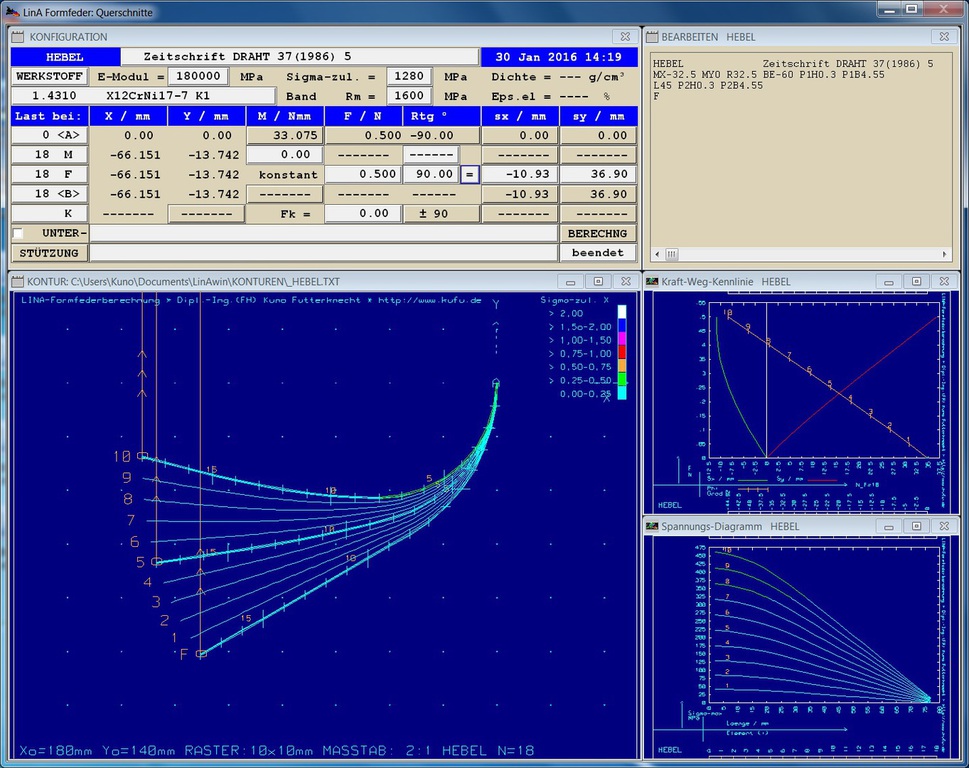Click the E-Modul value field 180000
The image size is (969, 768).
pyautogui.click(x=197, y=76)
